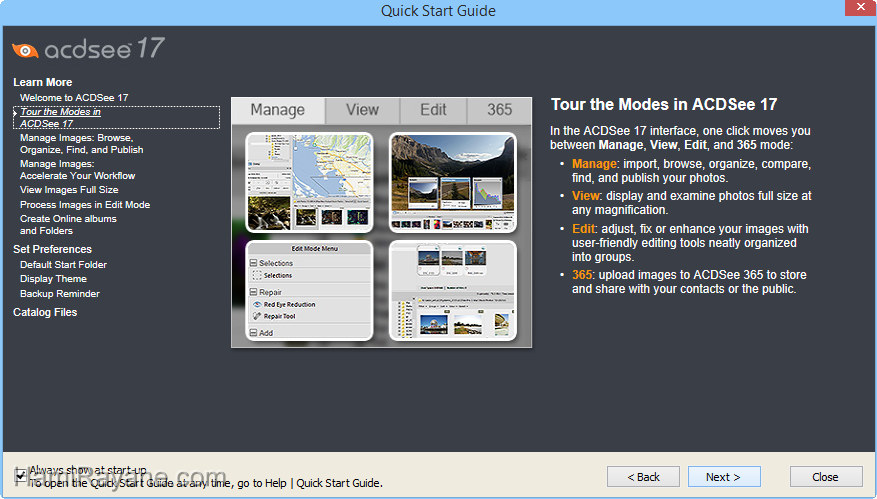Image resolution: width=877 pixels, height=499 pixels.
Task: Open Welcome to ACDSee 17 topic
Action: pos(74,97)
